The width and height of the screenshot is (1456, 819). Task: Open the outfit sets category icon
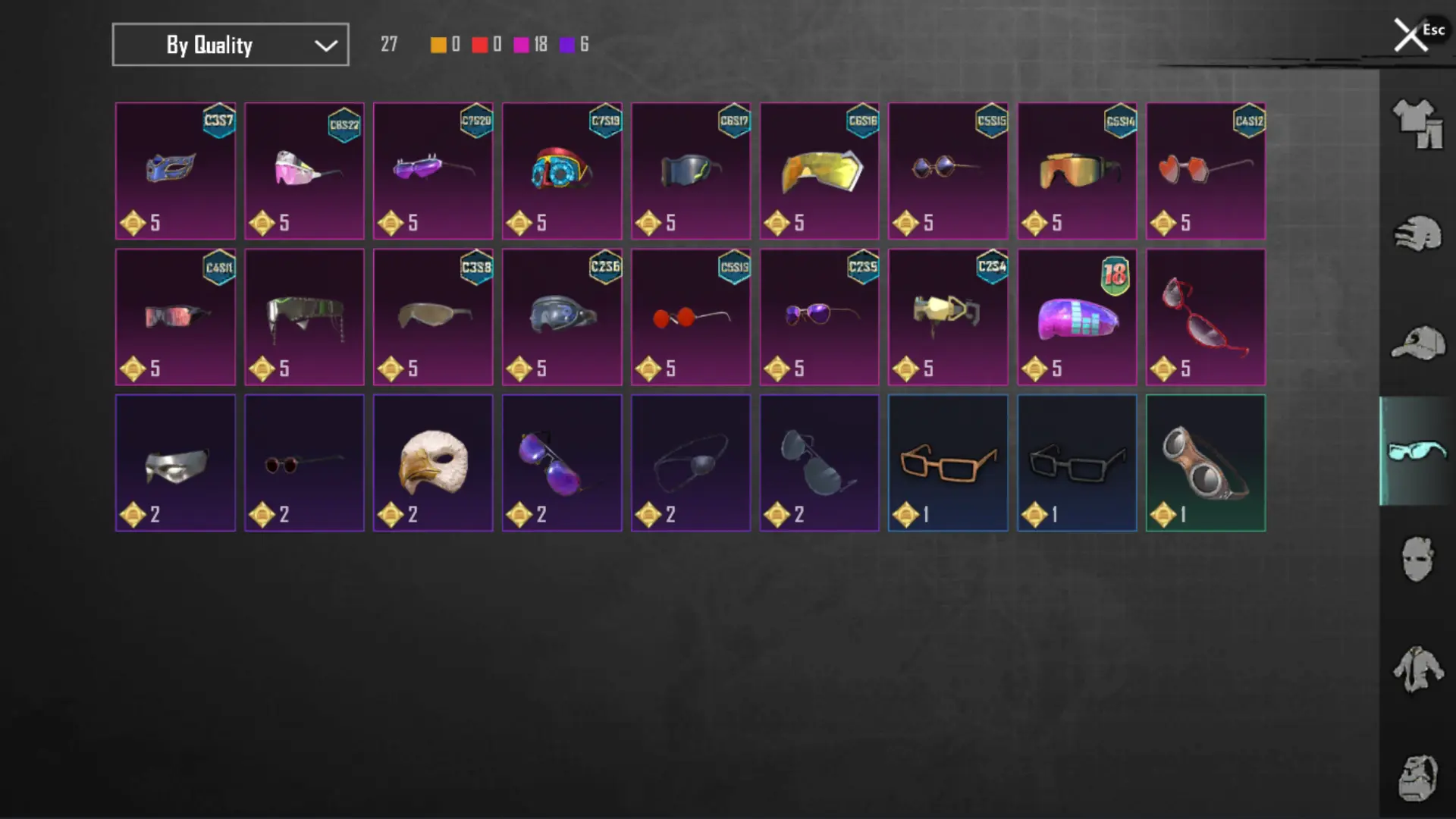point(1417,124)
